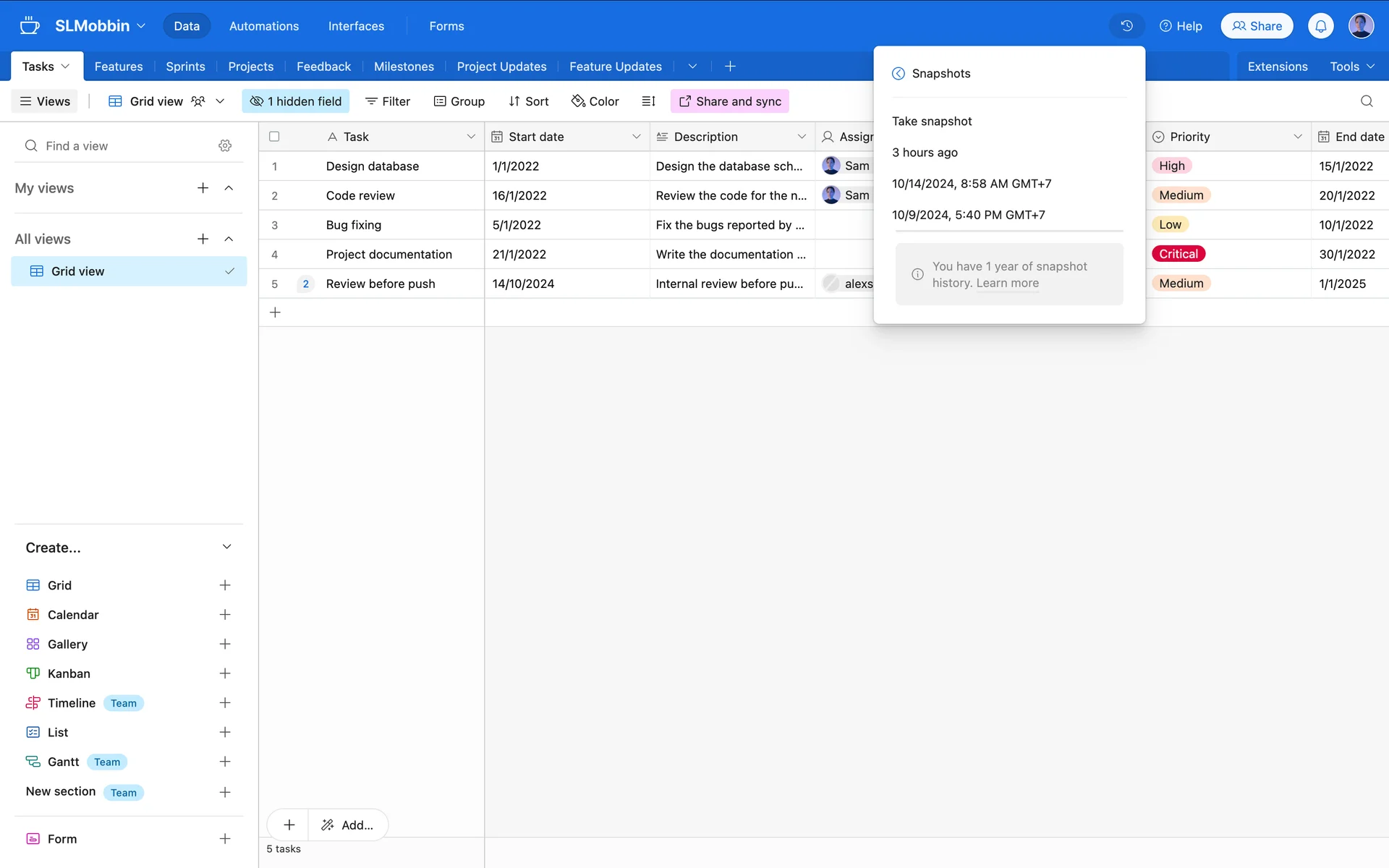
Task: Collapse the All views section
Action: tap(229, 239)
